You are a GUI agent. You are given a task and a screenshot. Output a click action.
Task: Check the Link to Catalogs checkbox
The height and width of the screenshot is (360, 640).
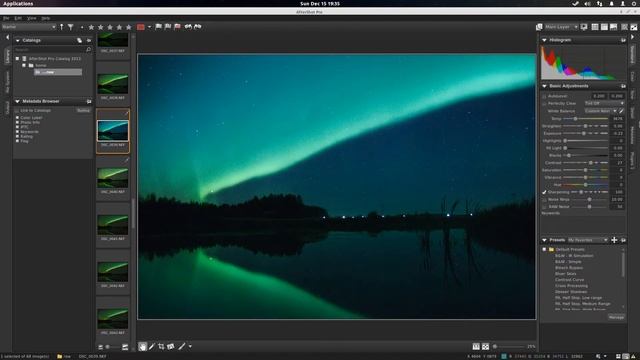click(x=17, y=111)
